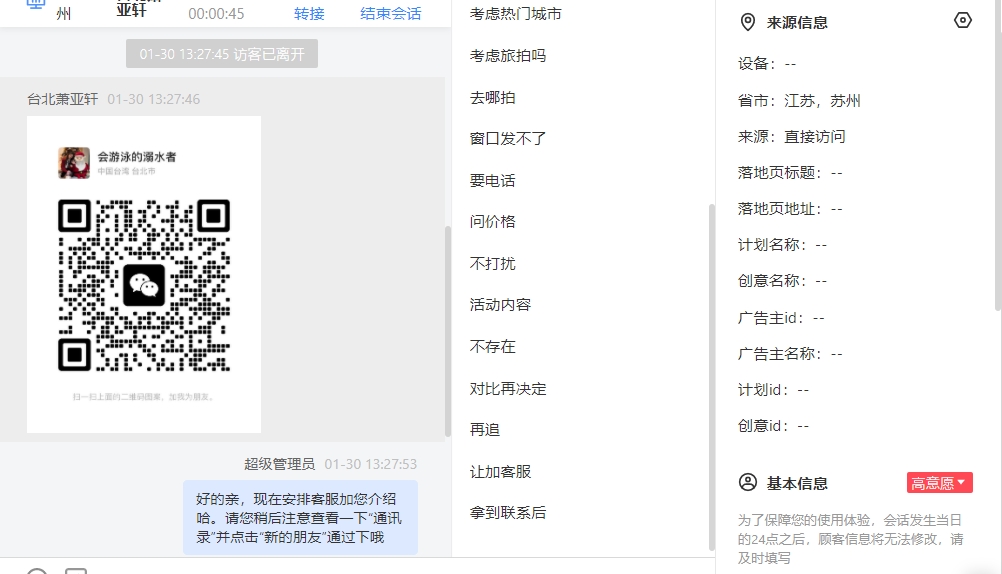1002x574 pixels.
Task: Click the 创意id field
Action: click(x=773, y=426)
